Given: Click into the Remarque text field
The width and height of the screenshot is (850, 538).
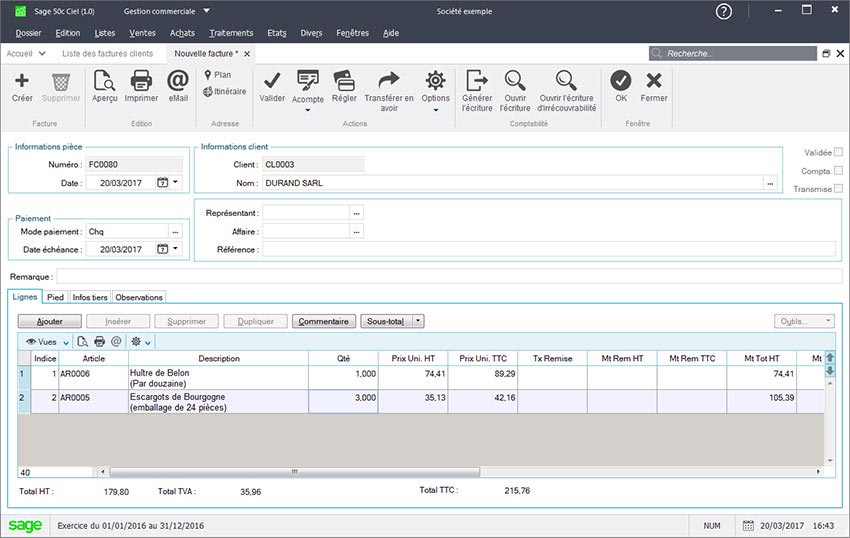Looking at the screenshot, I should point(448,276).
